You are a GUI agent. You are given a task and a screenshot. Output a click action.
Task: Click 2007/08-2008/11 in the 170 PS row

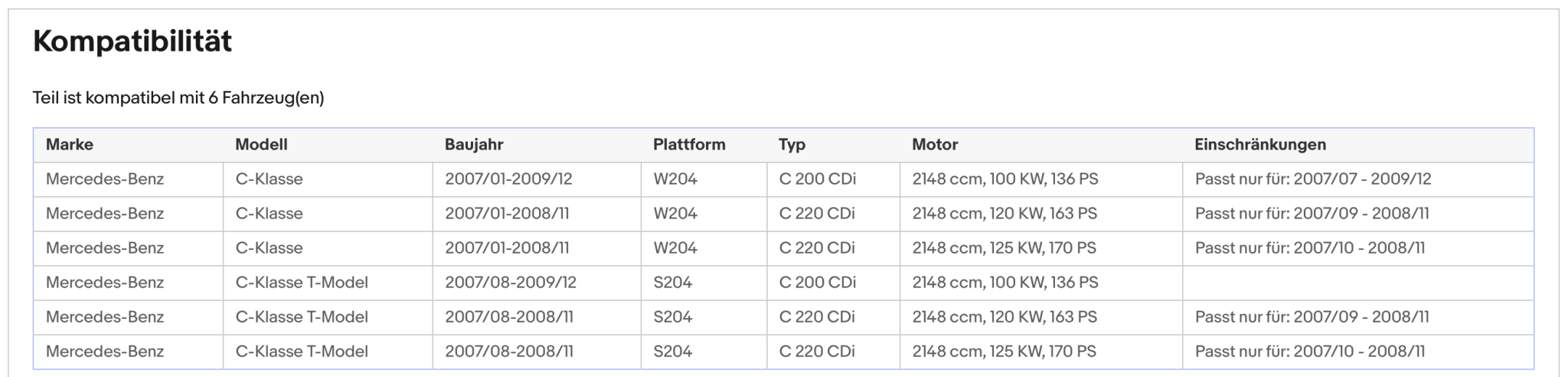pyautogui.click(x=509, y=352)
